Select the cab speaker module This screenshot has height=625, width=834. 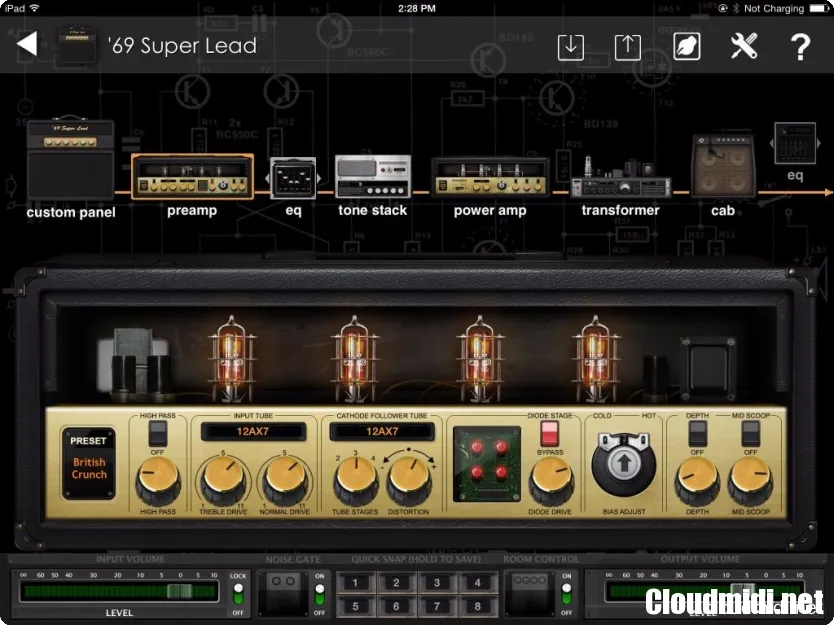click(722, 166)
